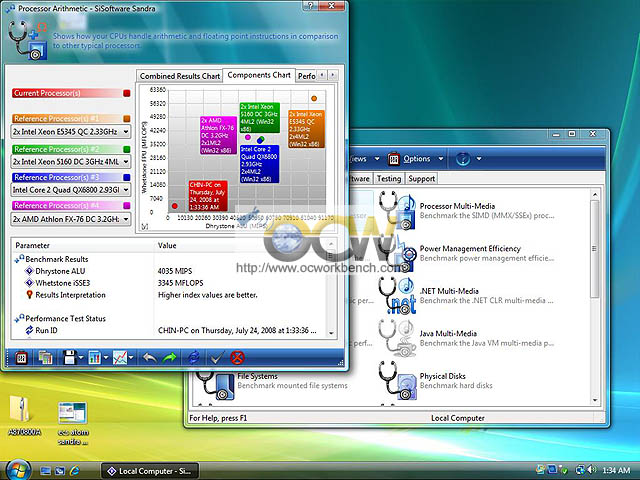Click the bar chart toolbar icon
The height and width of the screenshot is (480, 640).
[94, 358]
